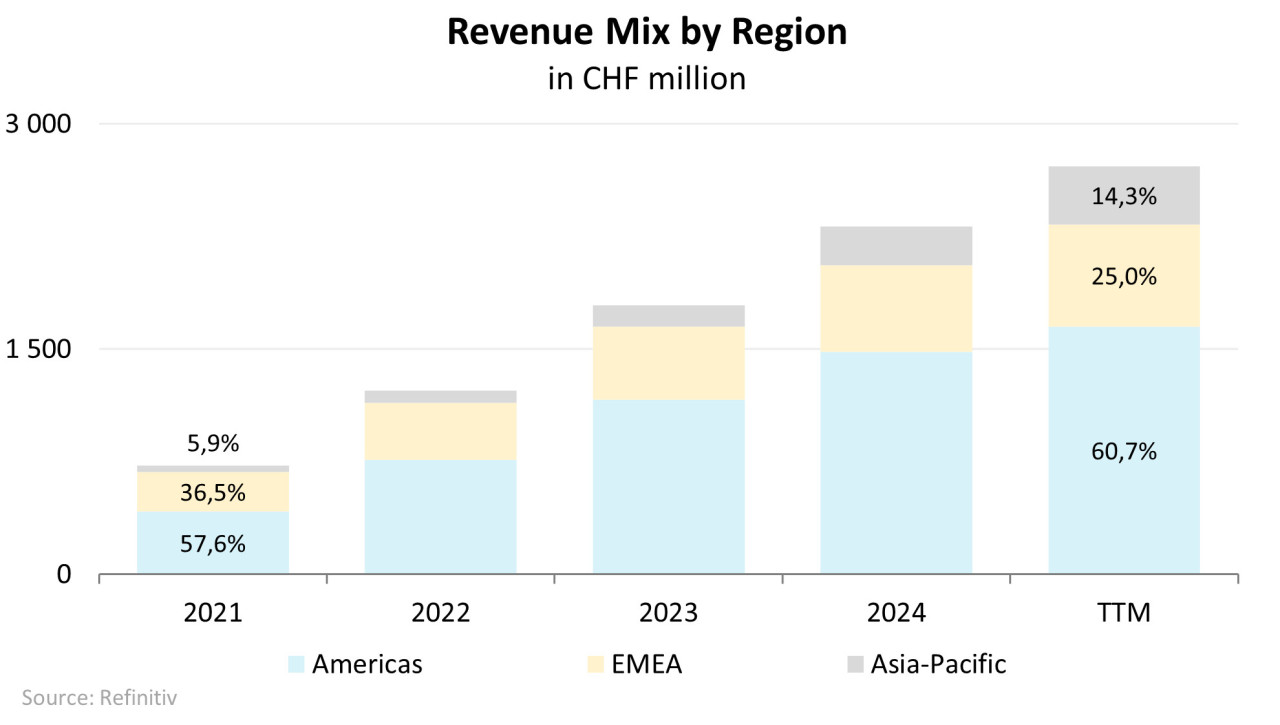This screenshot has height=725, width=1280.
Task: Select the TTM EMEA segment labeled 25,0%
Action: [1124, 276]
